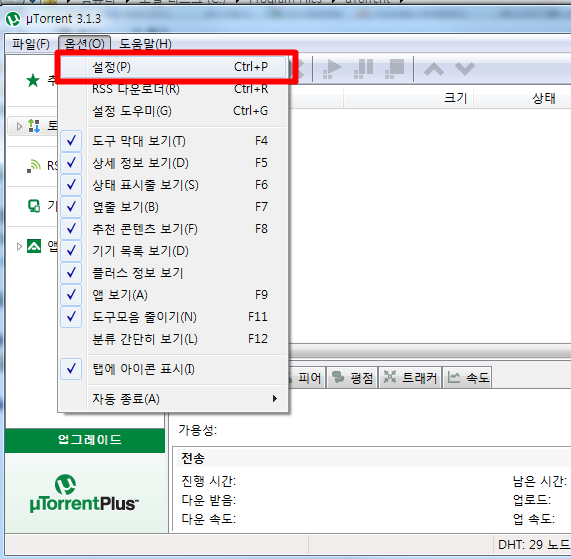Click the 속도 tab graph icon

click(454, 377)
